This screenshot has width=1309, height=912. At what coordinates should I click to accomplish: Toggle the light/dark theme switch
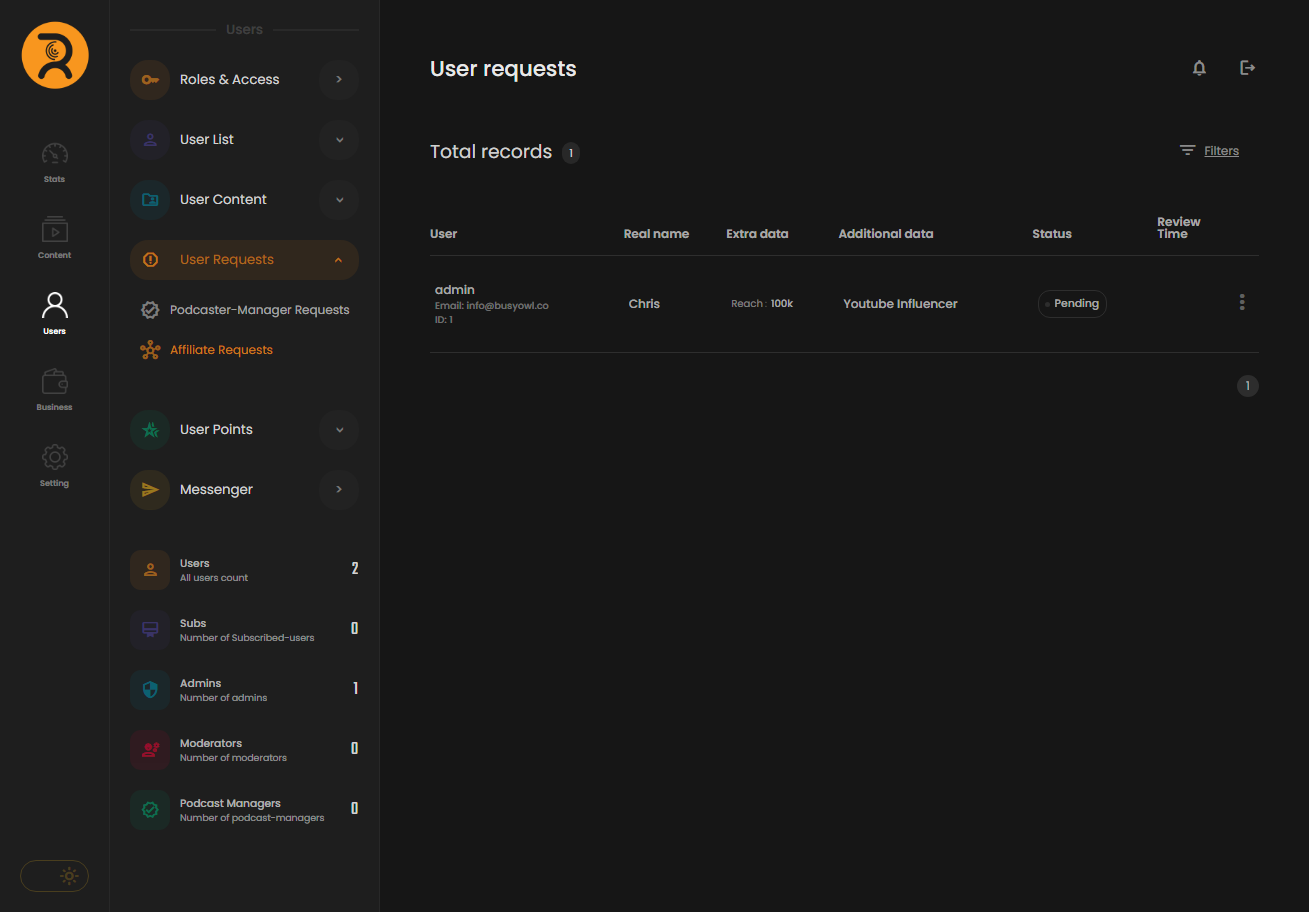[55, 876]
